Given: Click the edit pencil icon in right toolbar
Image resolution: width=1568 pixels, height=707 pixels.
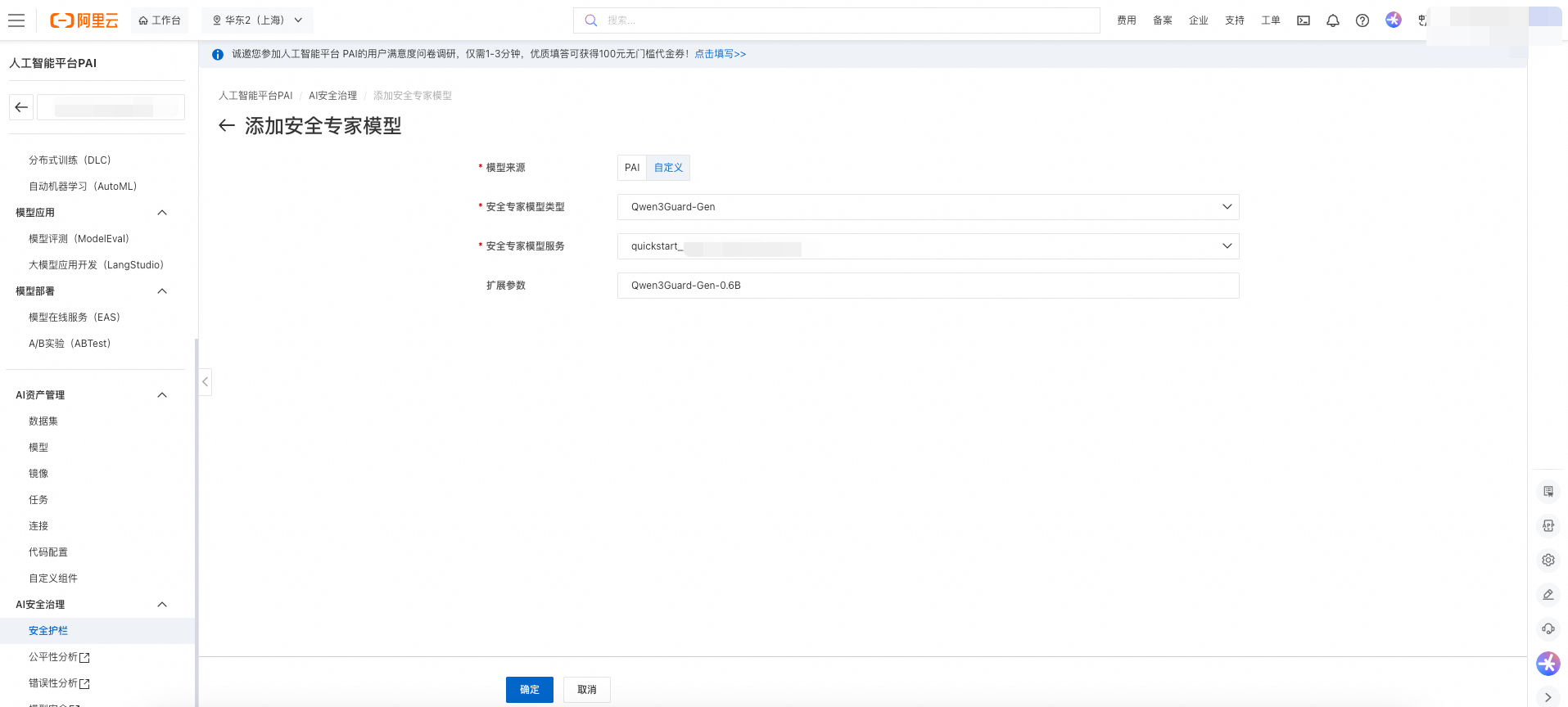Looking at the screenshot, I should pos(1548,595).
